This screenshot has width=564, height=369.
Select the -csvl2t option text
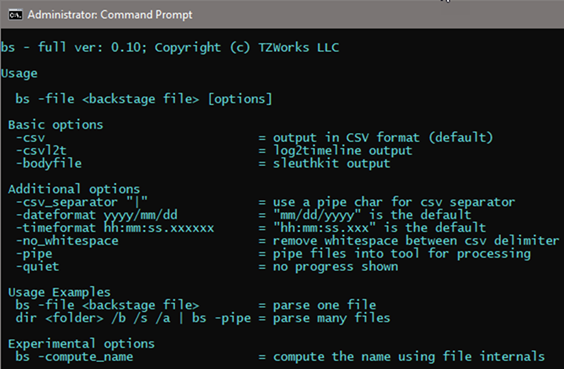pyautogui.click(x=41, y=150)
